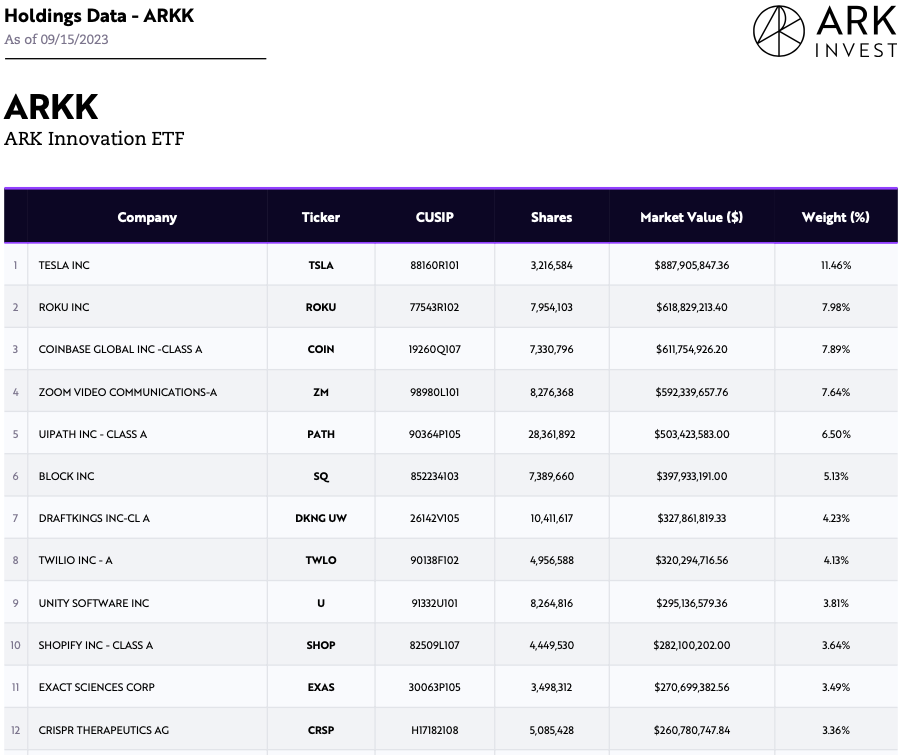This screenshot has width=906, height=755.
Task: Click the EXAS ticker cell
Action: click(321, 687)
